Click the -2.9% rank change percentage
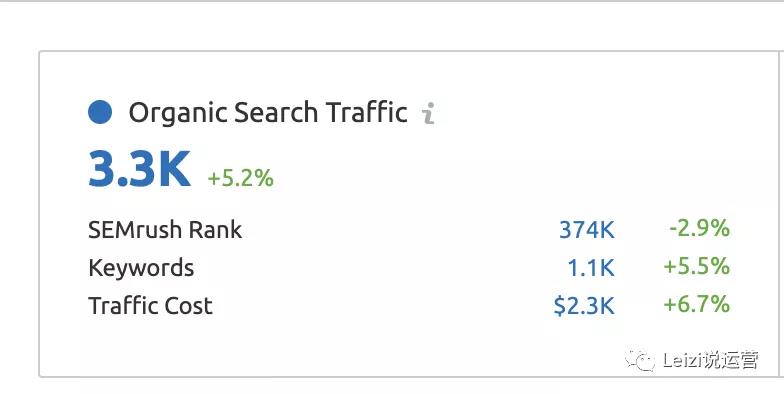This screenshot has height=394, width=784. pyautogui.click(x=700, y=228)
